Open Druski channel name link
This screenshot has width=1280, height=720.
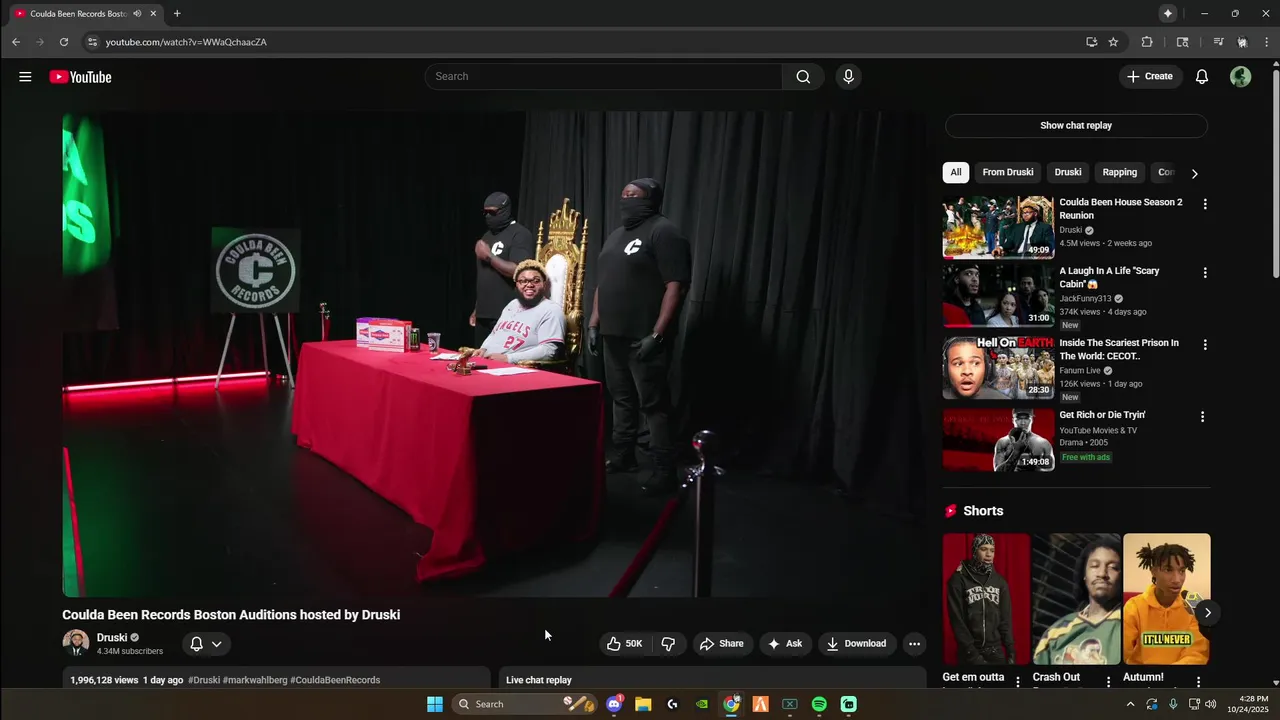click(x=112, y=637)
